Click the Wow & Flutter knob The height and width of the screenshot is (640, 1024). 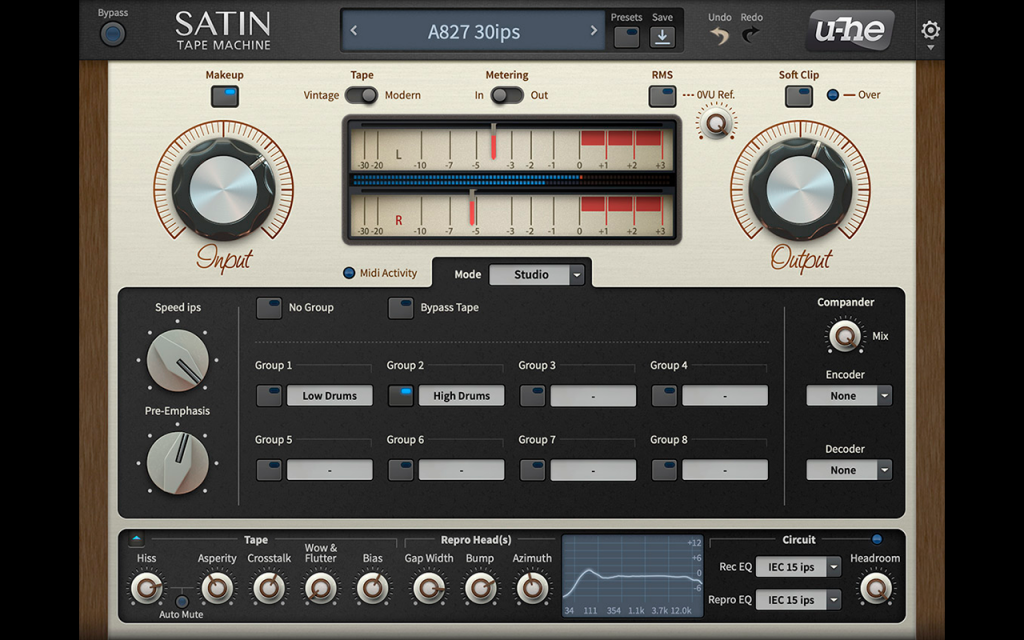point(320,588)
